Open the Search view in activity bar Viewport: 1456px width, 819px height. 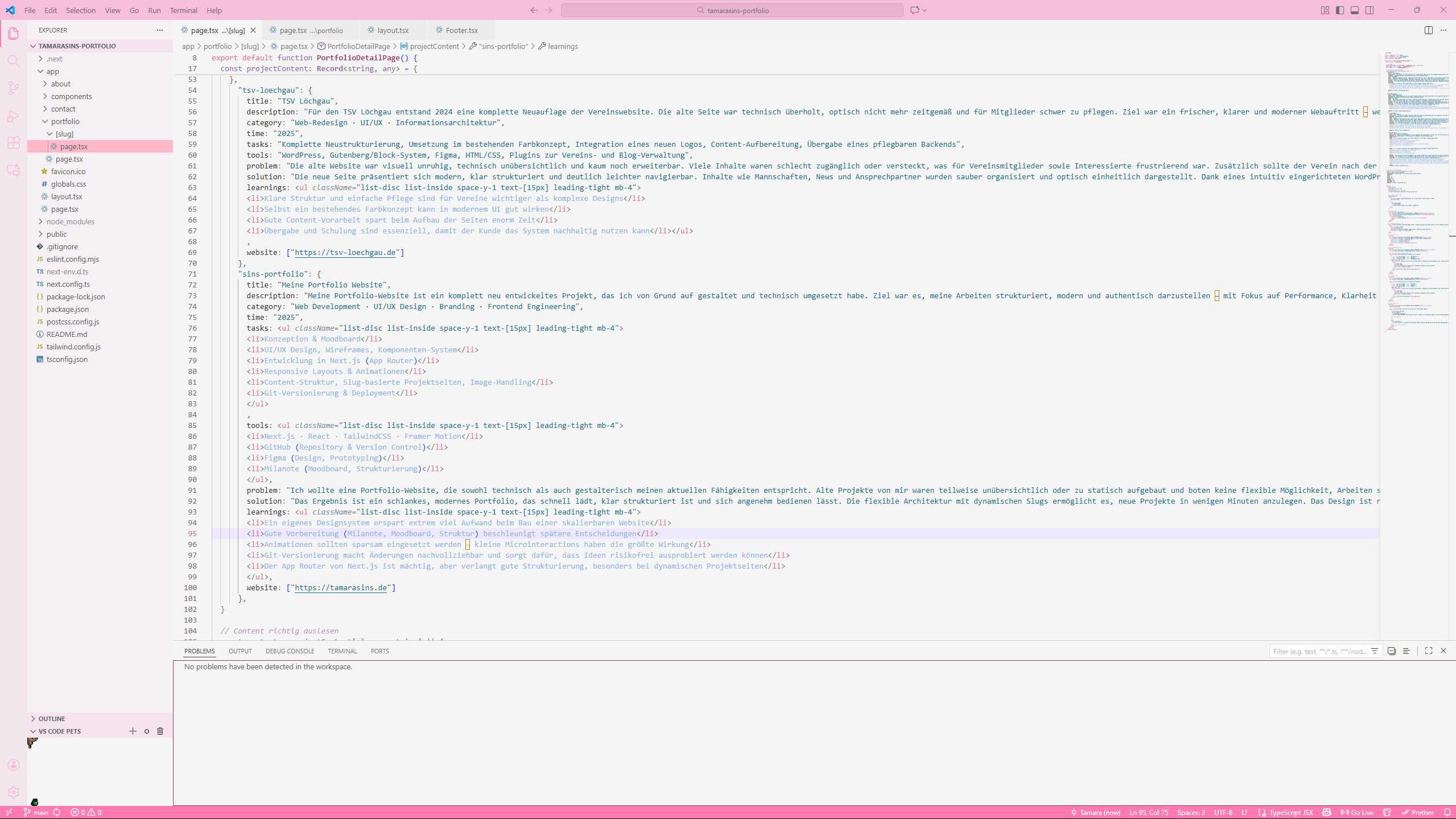[x=14, y=61]
